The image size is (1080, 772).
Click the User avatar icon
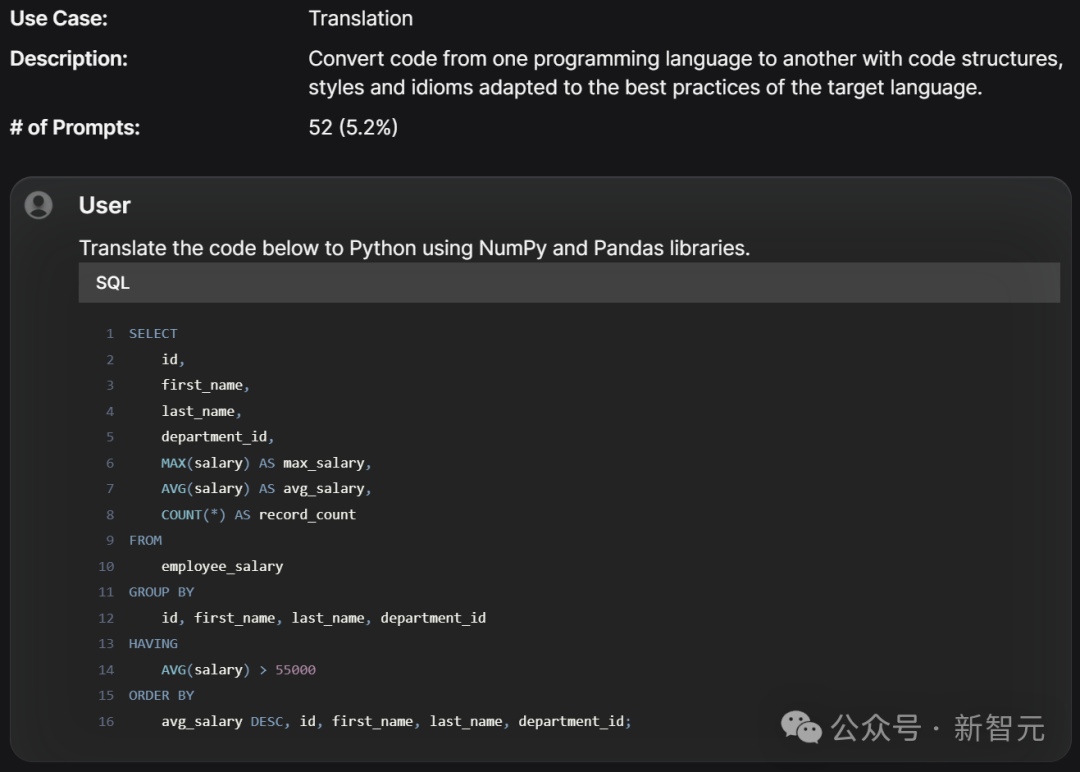click(39, 205)
